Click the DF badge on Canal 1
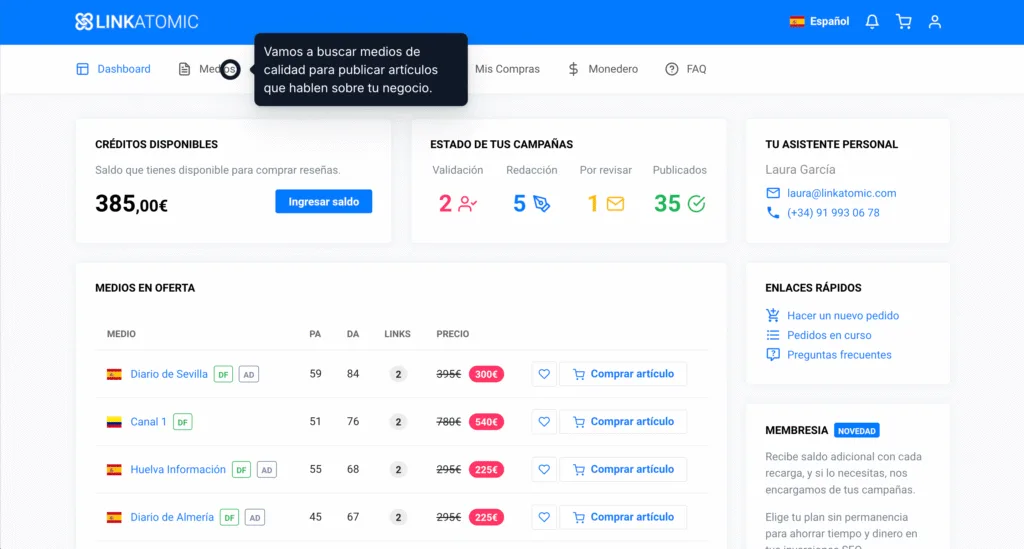The width and height of the screenshot is (1024, 549). click(x=183, y=422)
